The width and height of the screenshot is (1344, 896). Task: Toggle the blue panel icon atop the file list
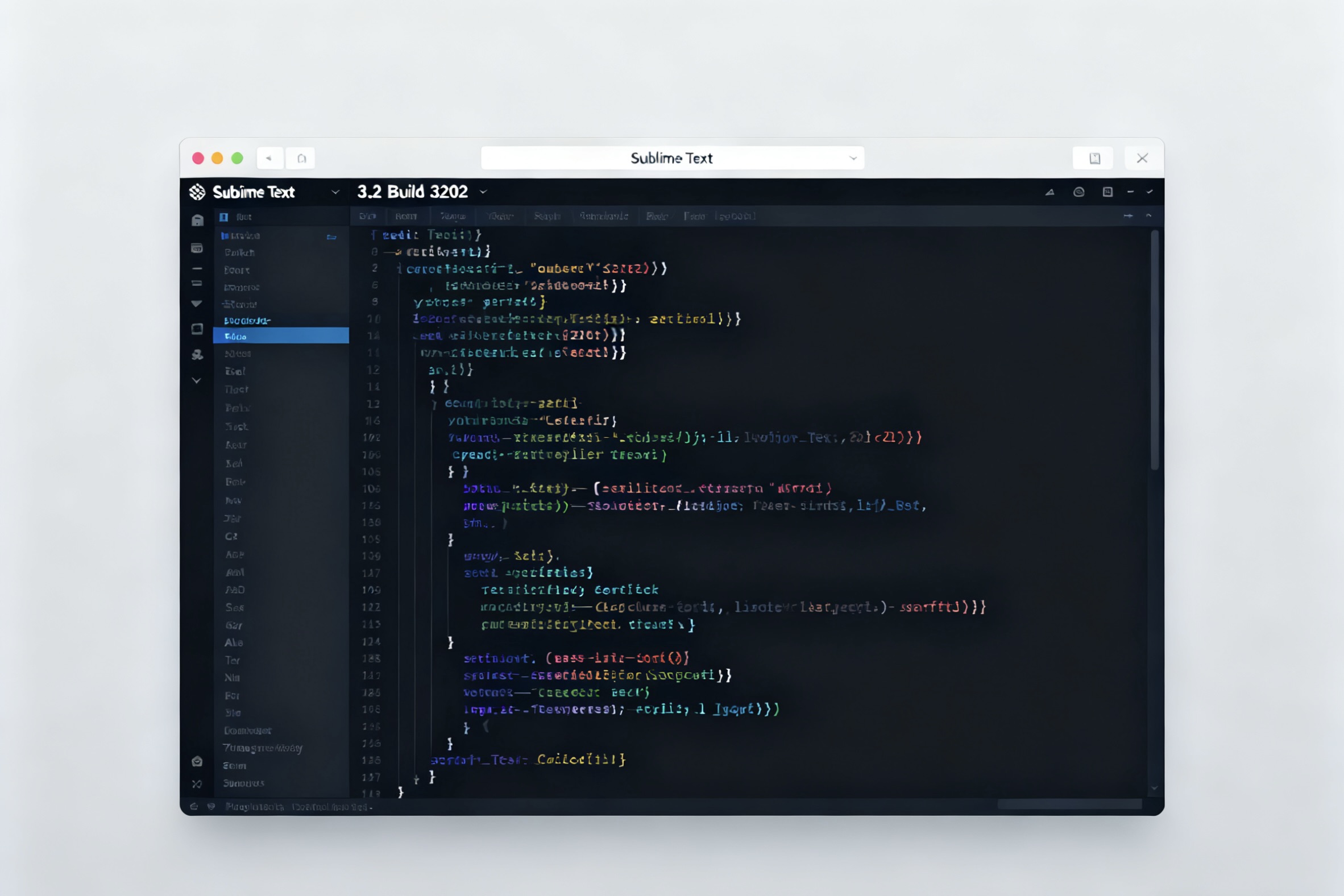click(x=224, y=217)
